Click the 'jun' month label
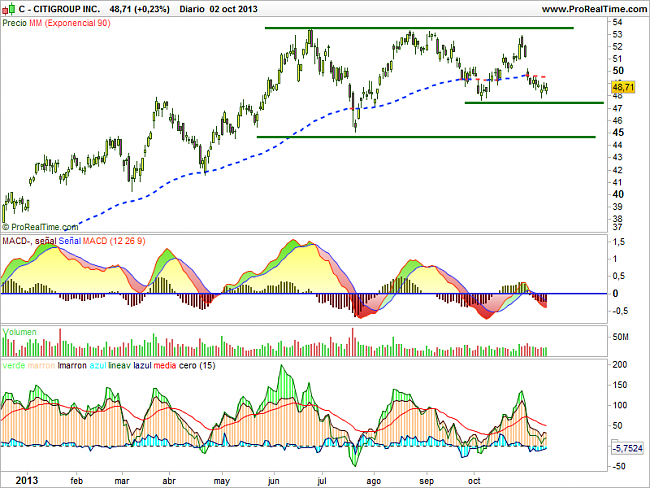Screen dimensions: 650x488 pyautogui.click(x=274, y=481)
